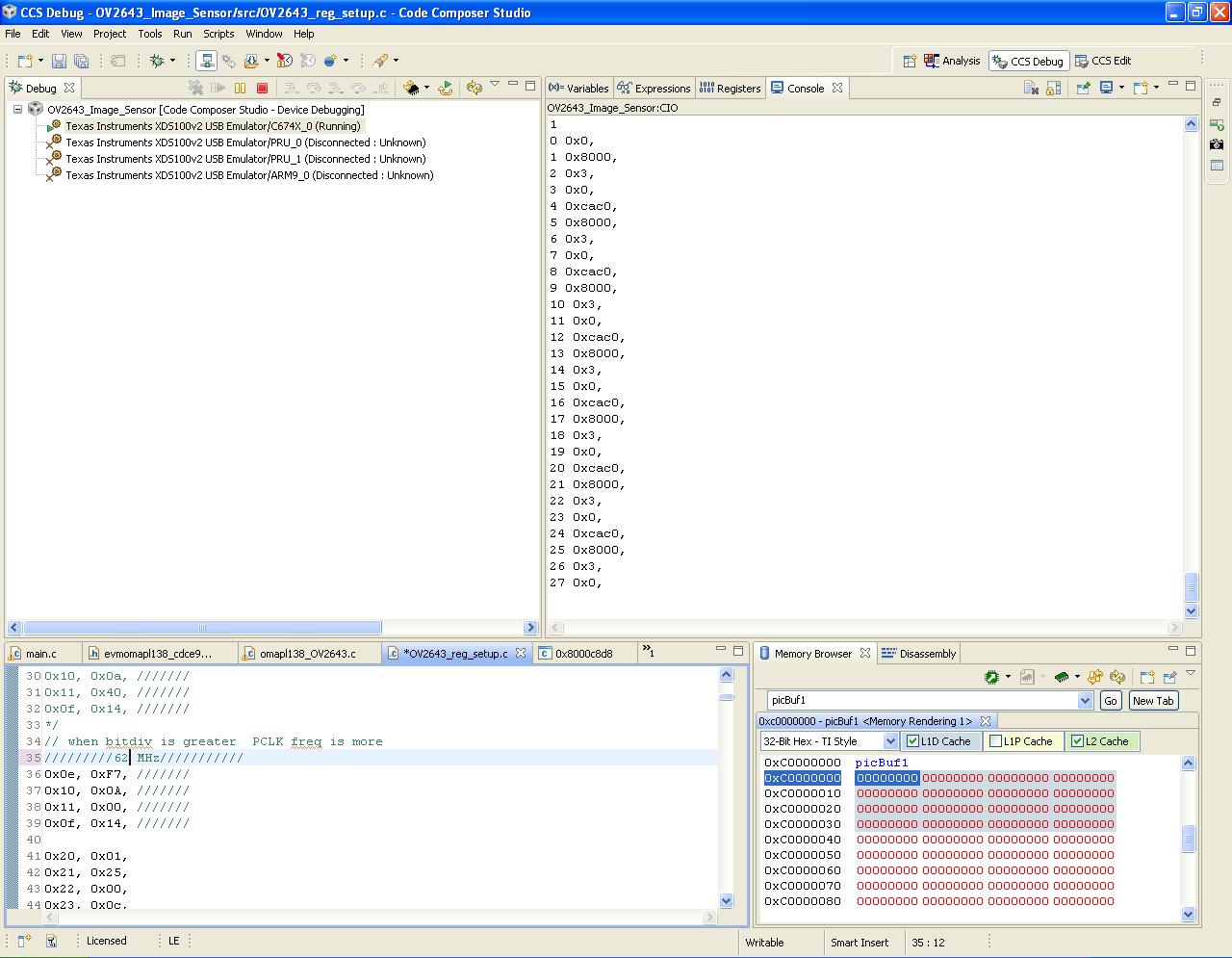The height and width of the screenshot is (958, 1232).
Task: Click the Display Selected Console icon
Action: click(1106, 88)
